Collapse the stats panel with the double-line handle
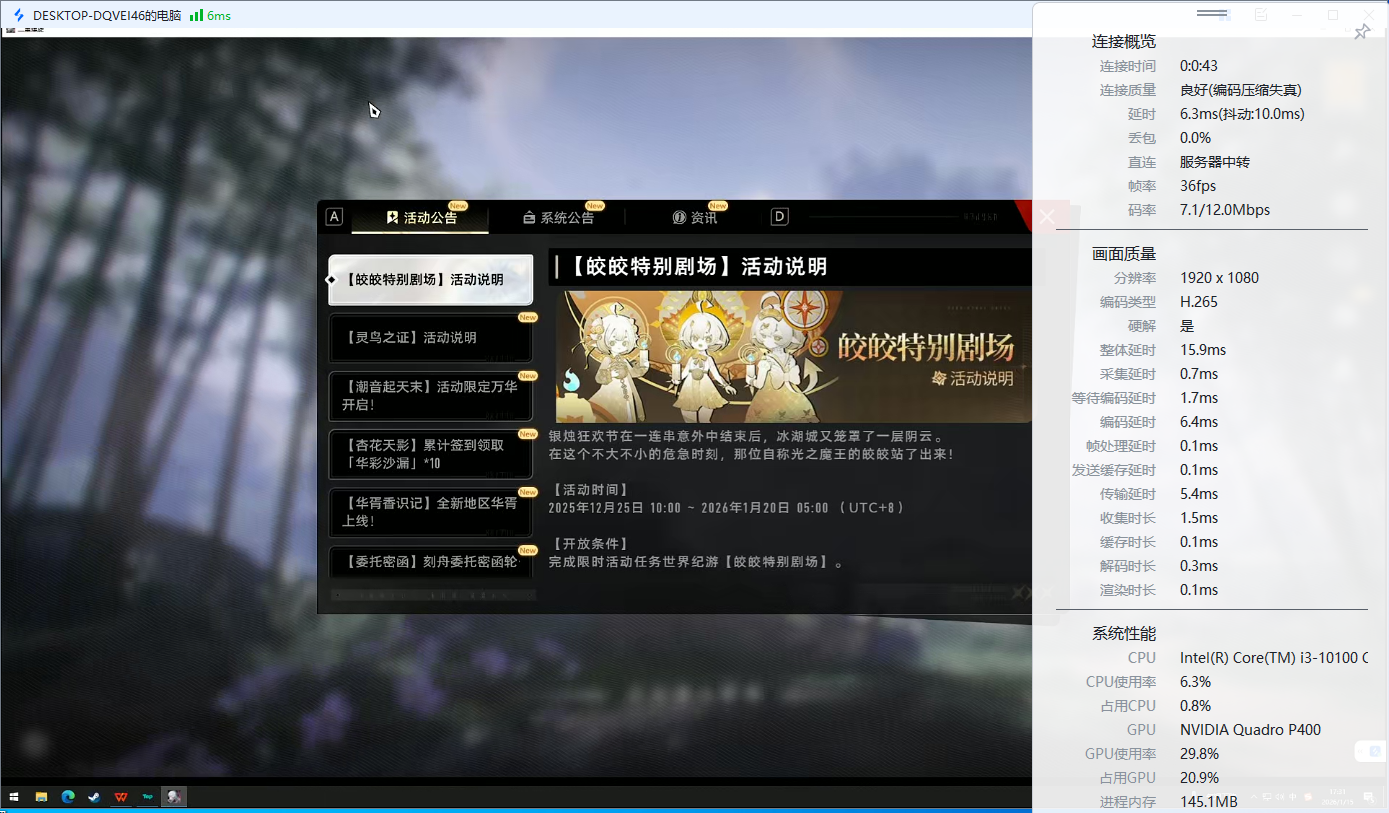Screen dimensions: 1389x813 point(1211,14)
